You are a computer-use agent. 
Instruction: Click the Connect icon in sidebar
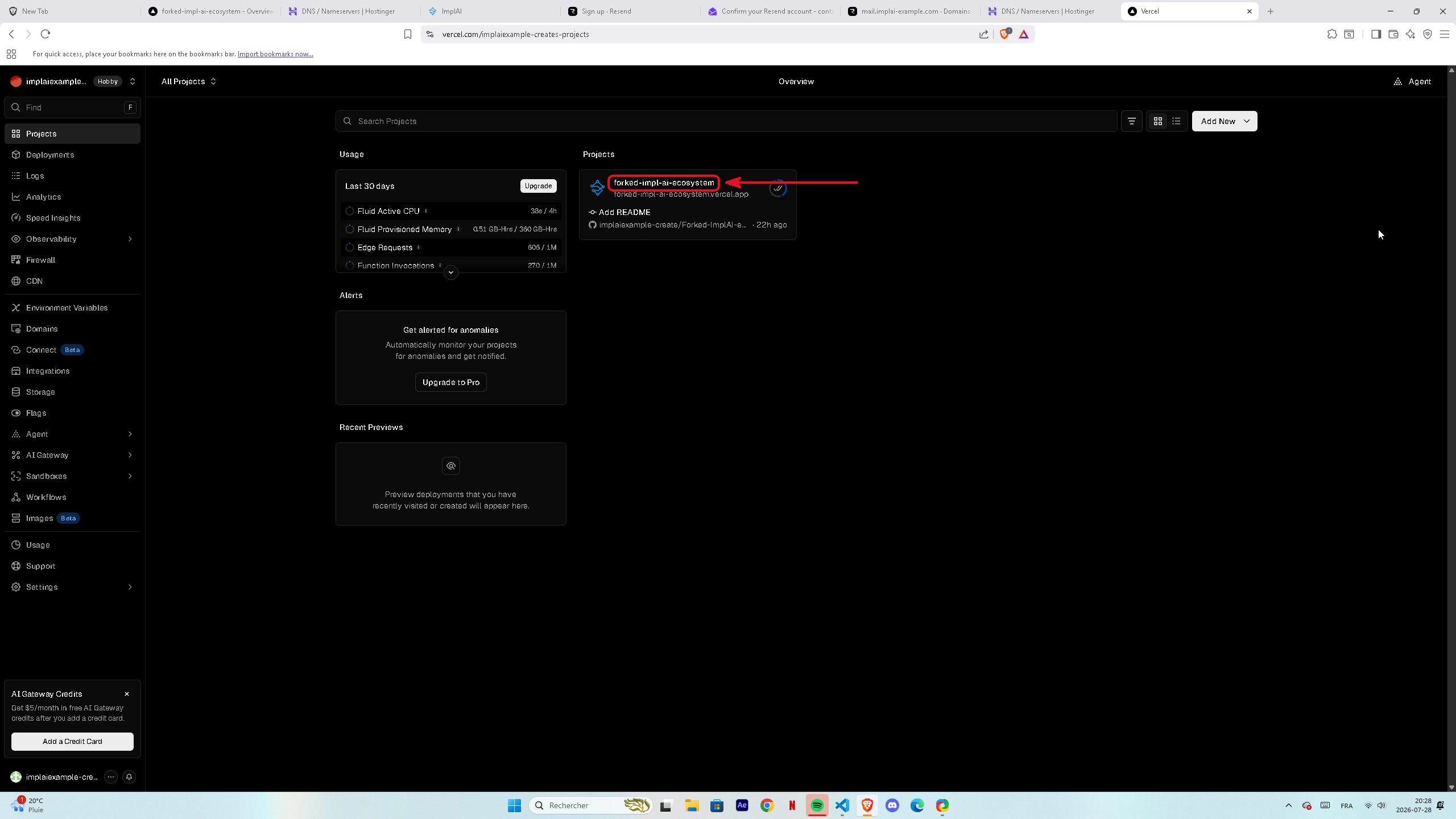click(x=16, y=350)
